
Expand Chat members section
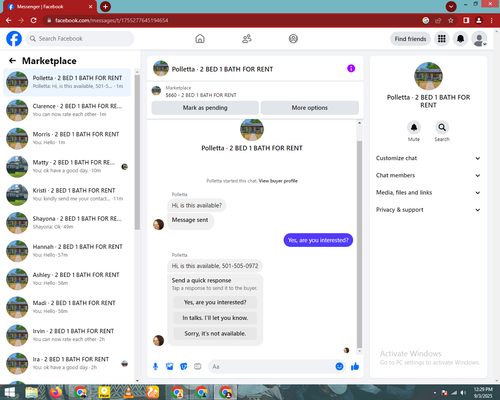pos(428,175)
